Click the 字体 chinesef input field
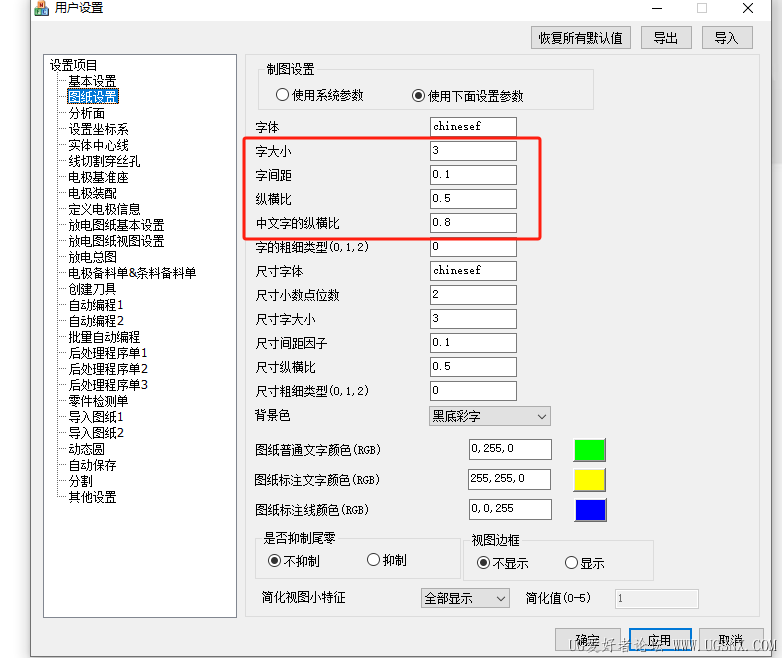The height and width of the screenshot is (658, 782). pos(473,126)
